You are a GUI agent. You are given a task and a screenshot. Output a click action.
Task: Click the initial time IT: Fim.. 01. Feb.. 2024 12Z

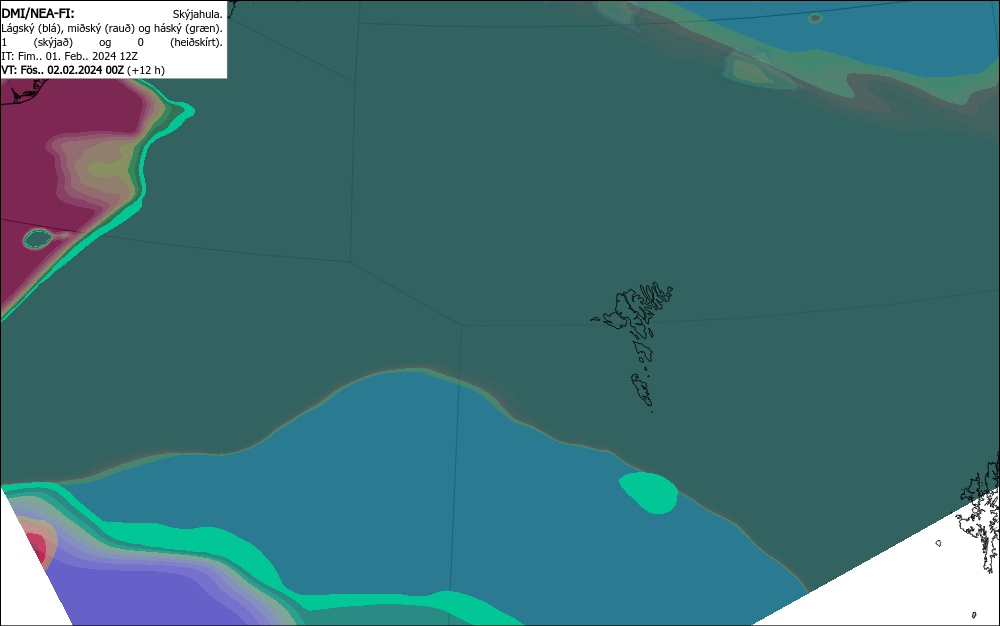coord(70,56)
